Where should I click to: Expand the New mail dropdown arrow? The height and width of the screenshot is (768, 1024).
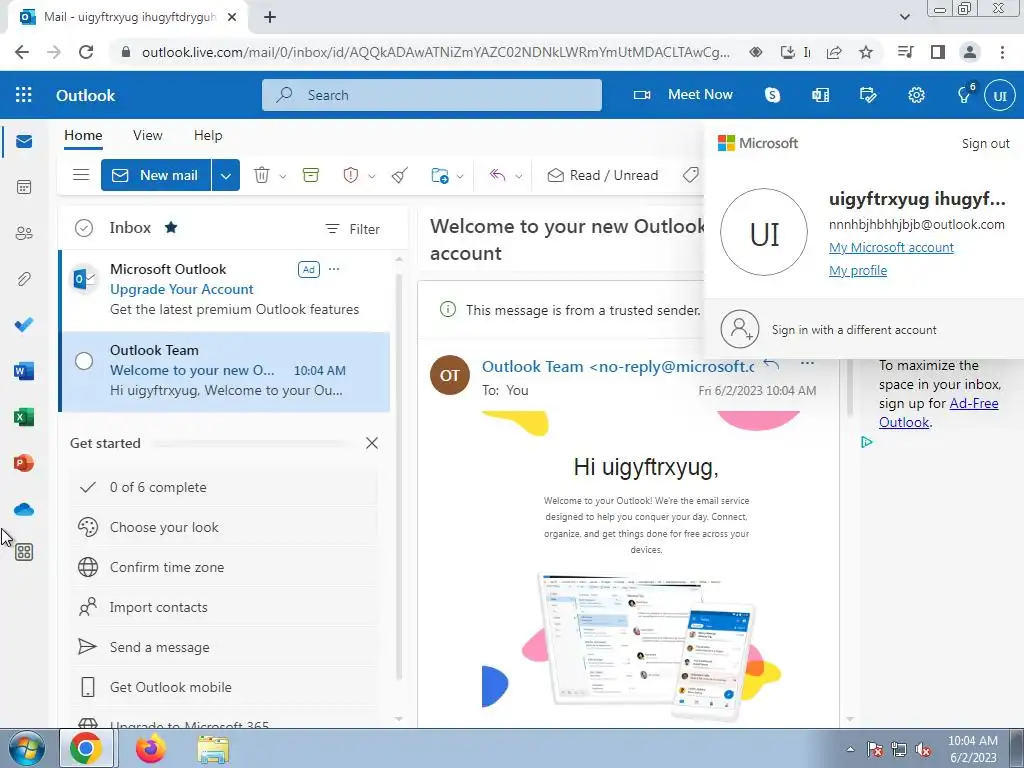[225, 175]
